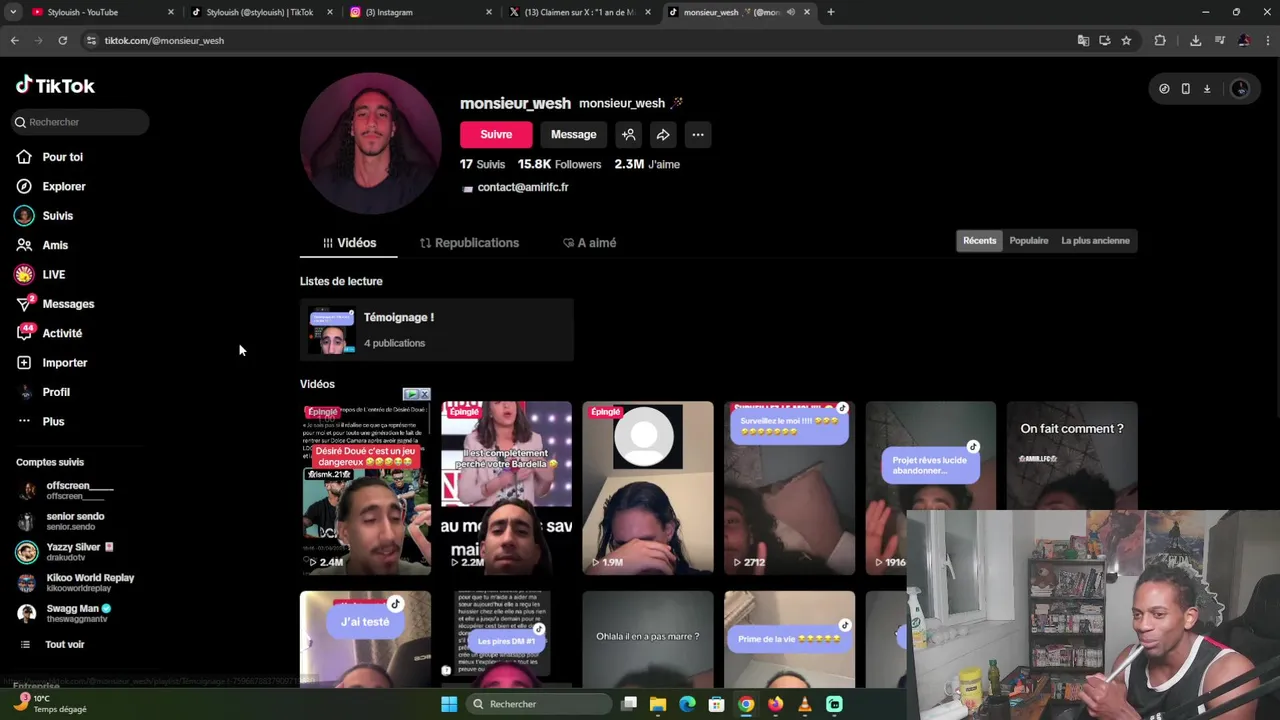Reload the page
Image resolution: width=1280 pixels, height=720 pixels.
tap(62, 40)
